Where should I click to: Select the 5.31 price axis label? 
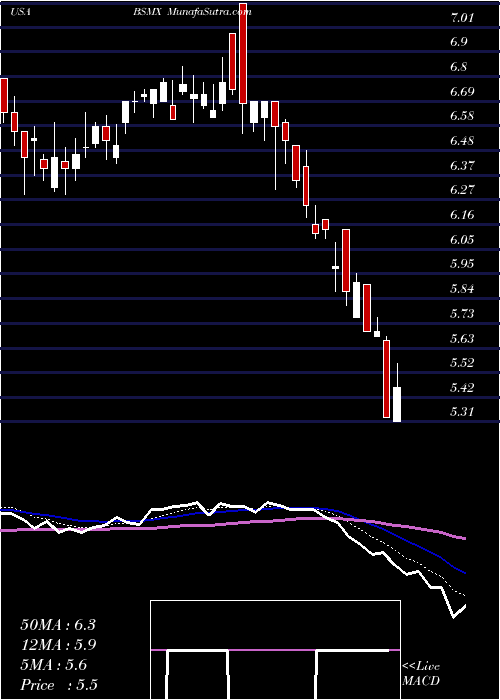pos(462,411)
